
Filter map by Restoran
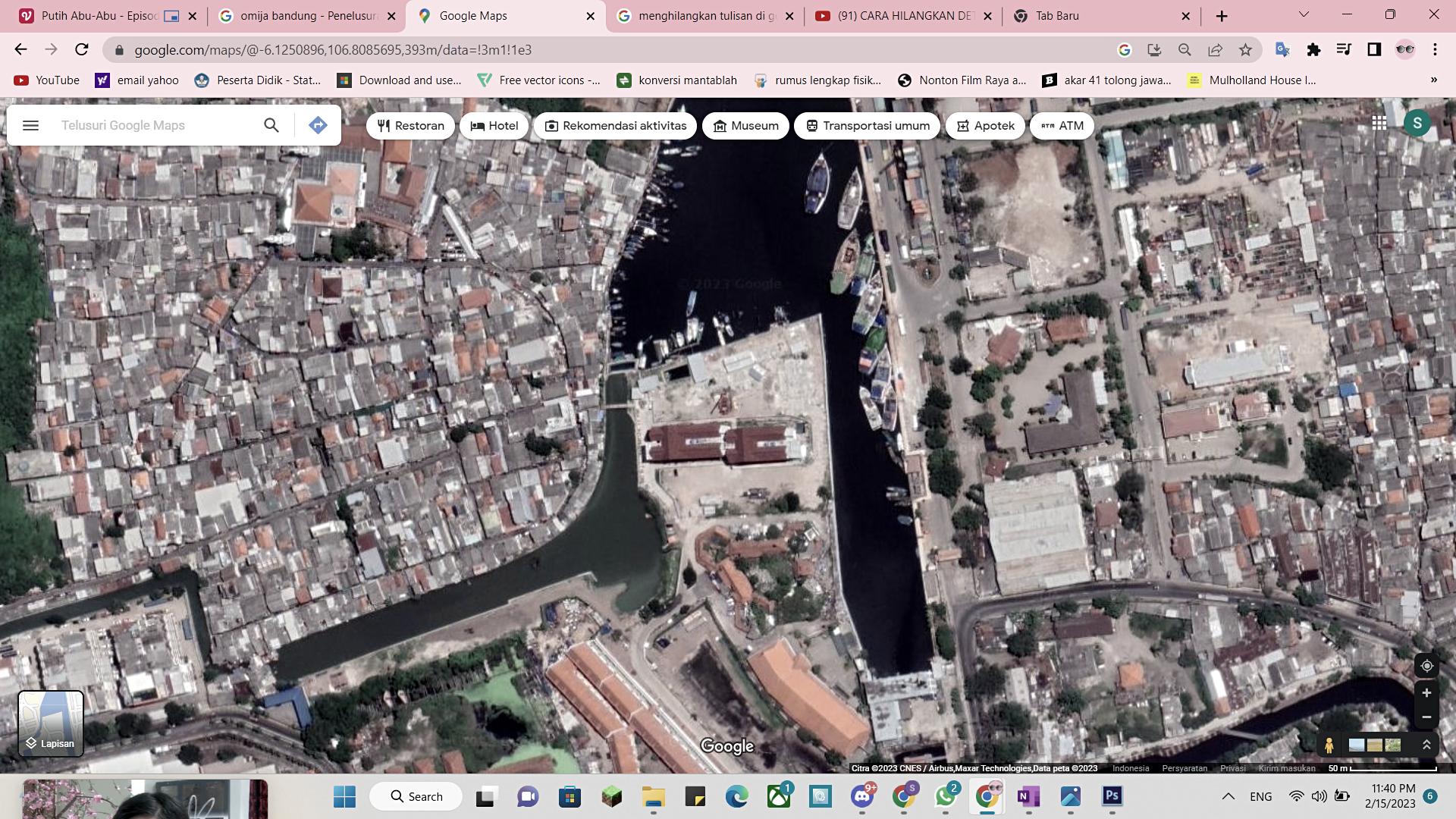(x=410, y=126)
